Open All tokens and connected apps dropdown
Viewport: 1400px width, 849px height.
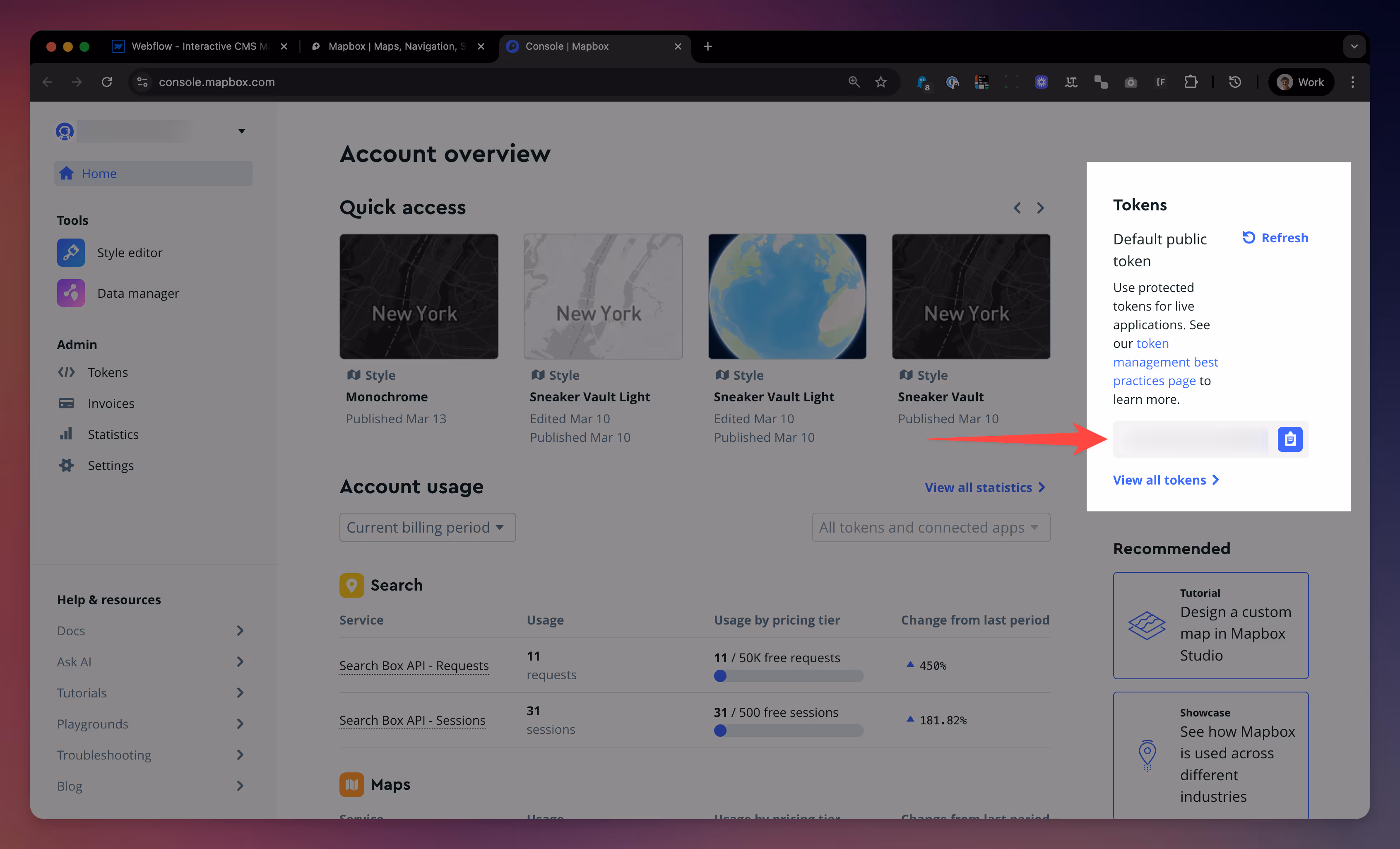point(931,527)
